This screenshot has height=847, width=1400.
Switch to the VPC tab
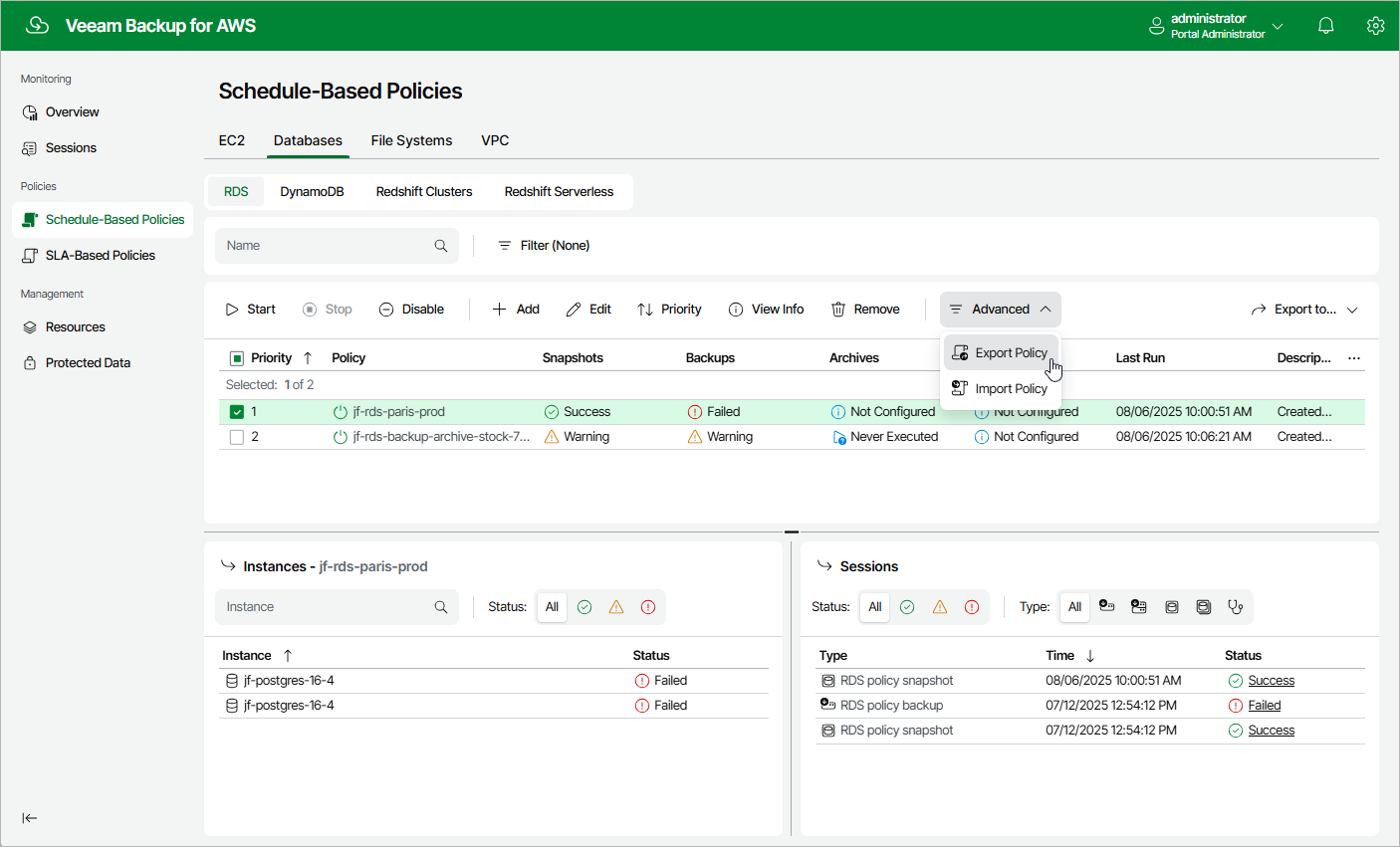coord(495,140)
